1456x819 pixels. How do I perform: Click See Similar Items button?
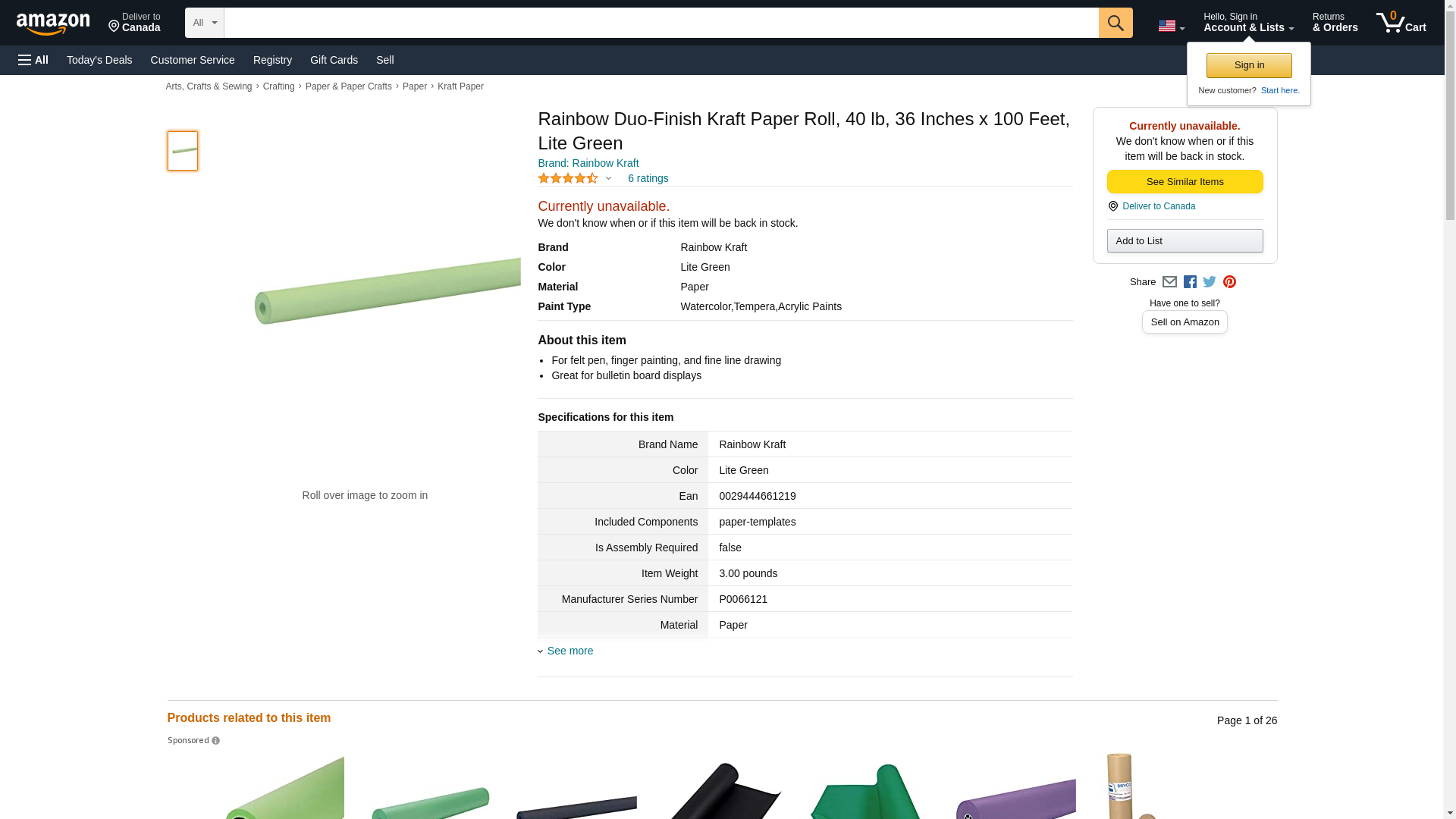1185,182
